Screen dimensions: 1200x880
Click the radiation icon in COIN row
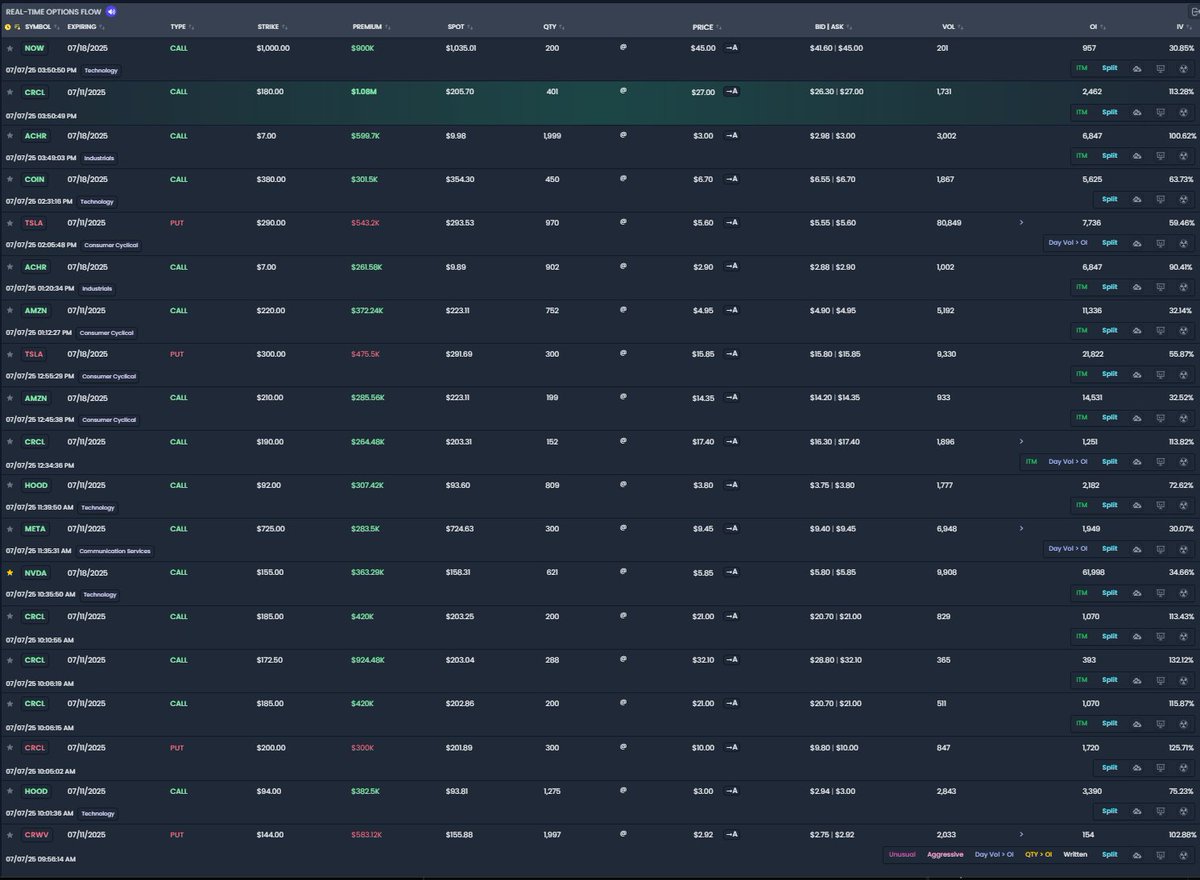point(1184,199)
